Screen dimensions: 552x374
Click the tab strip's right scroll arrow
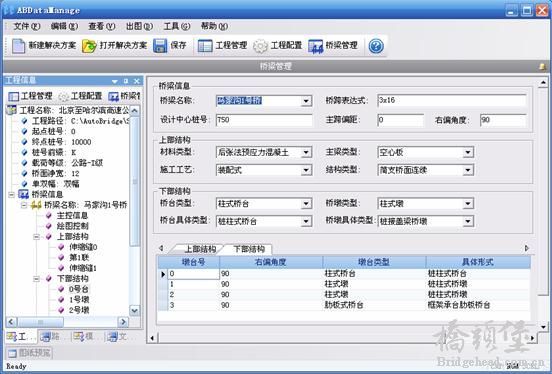tap(527, 248)
